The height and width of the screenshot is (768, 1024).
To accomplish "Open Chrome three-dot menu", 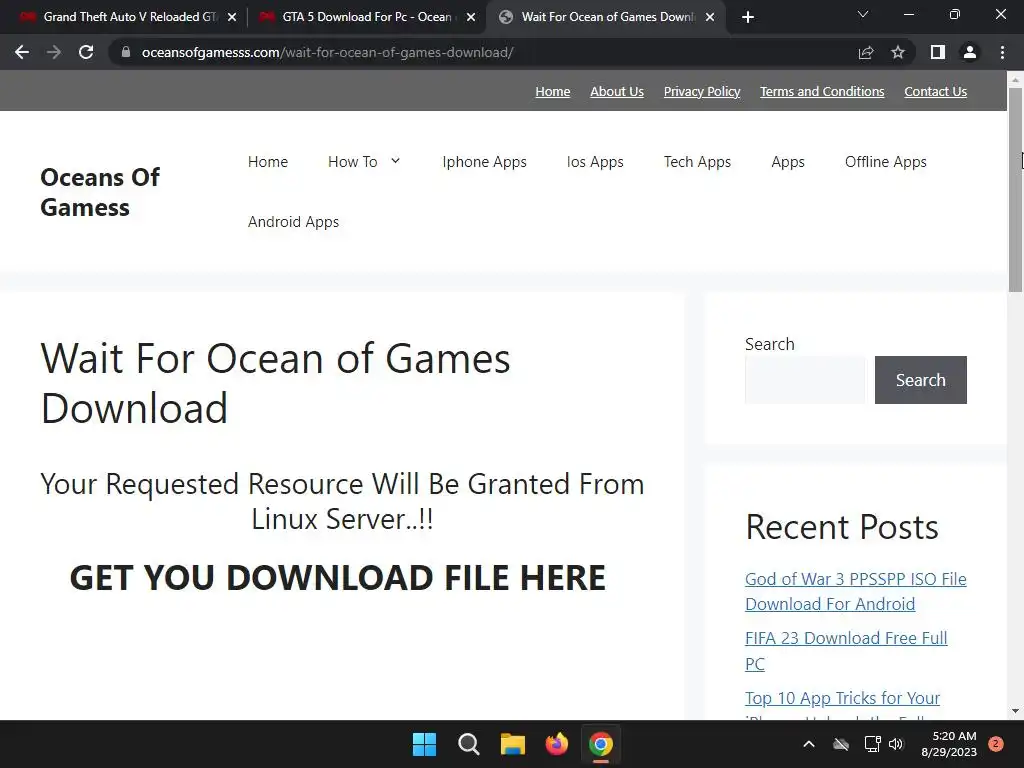I will (1002, 52).
